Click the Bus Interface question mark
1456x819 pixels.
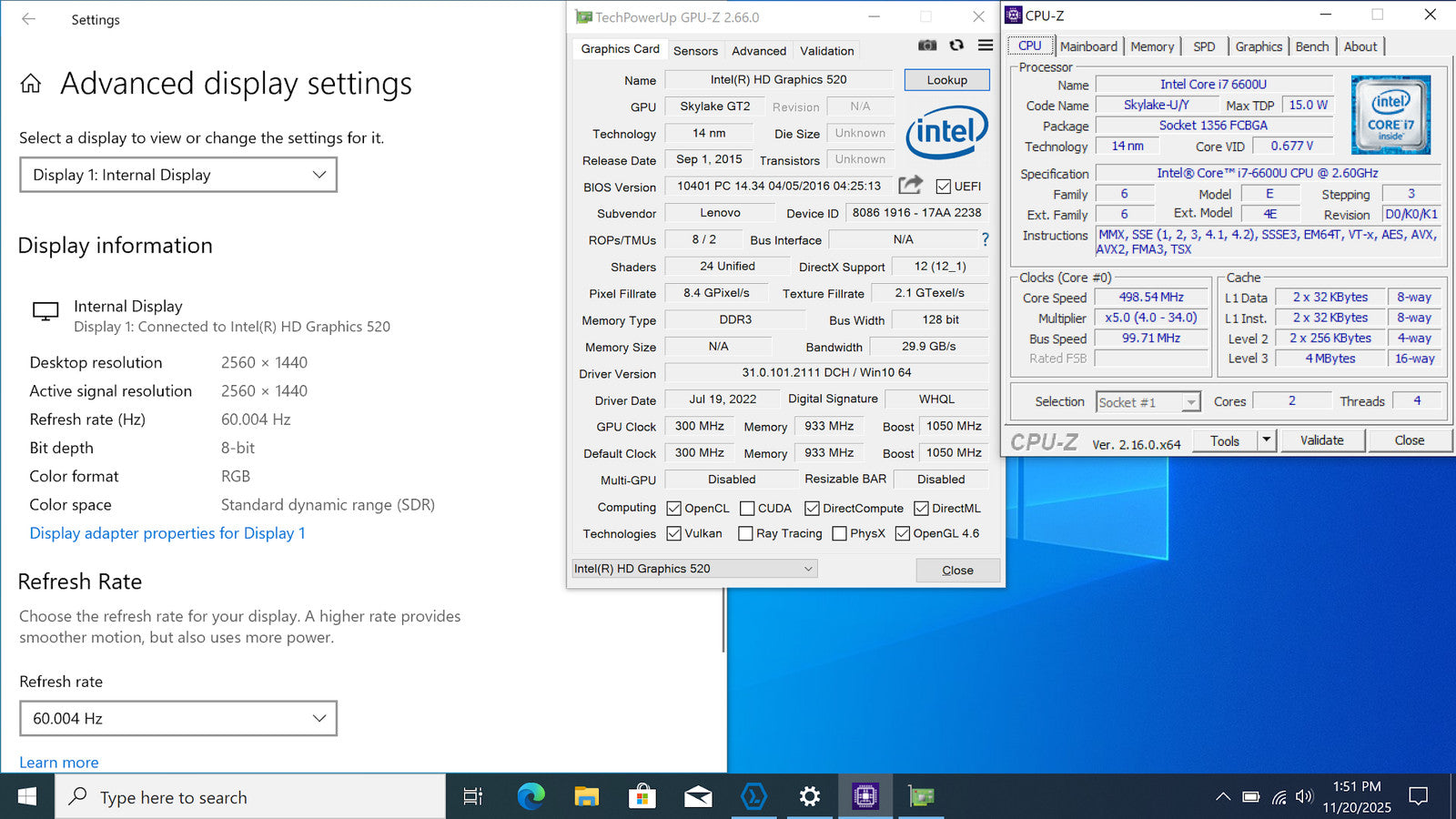point(985,239)
